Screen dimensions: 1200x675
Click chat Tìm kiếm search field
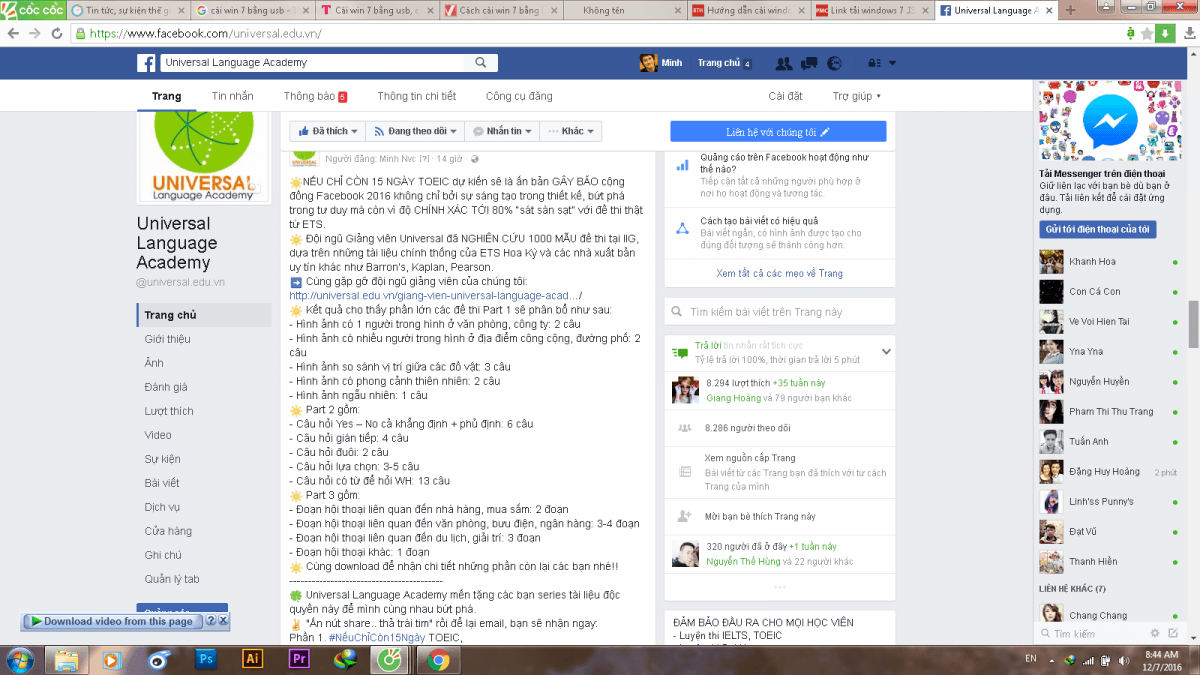[x=1090, y=634]
